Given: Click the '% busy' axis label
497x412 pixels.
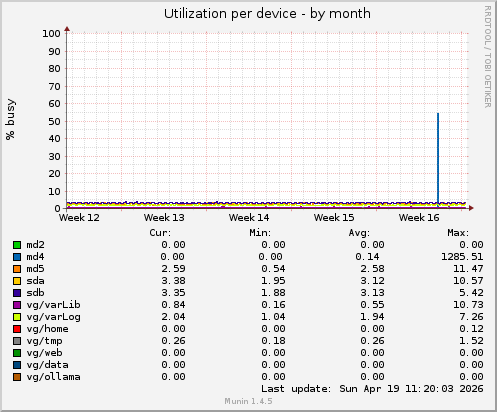Looking at the screenshot, I should 10,119.
